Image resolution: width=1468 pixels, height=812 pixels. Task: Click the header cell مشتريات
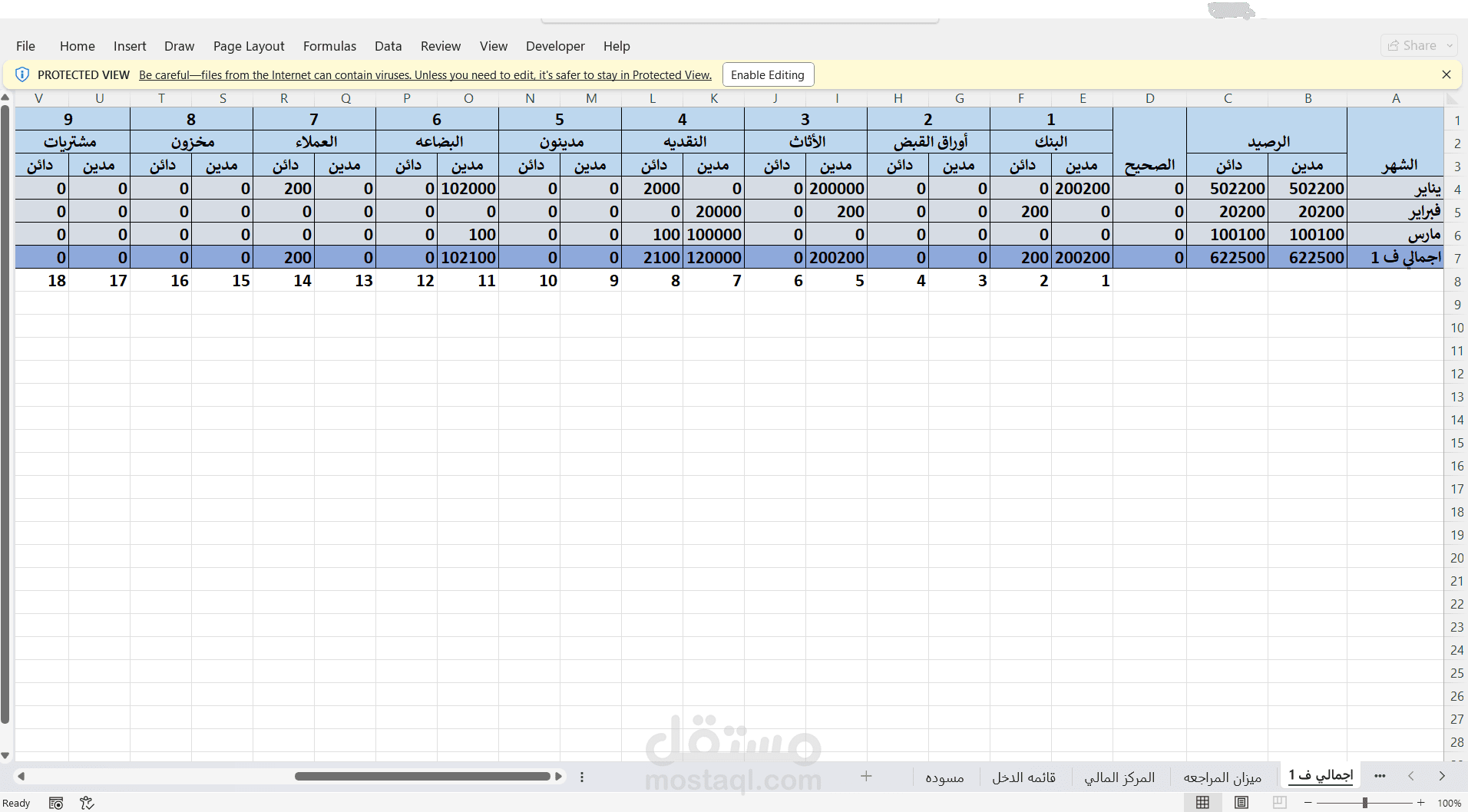72,142
